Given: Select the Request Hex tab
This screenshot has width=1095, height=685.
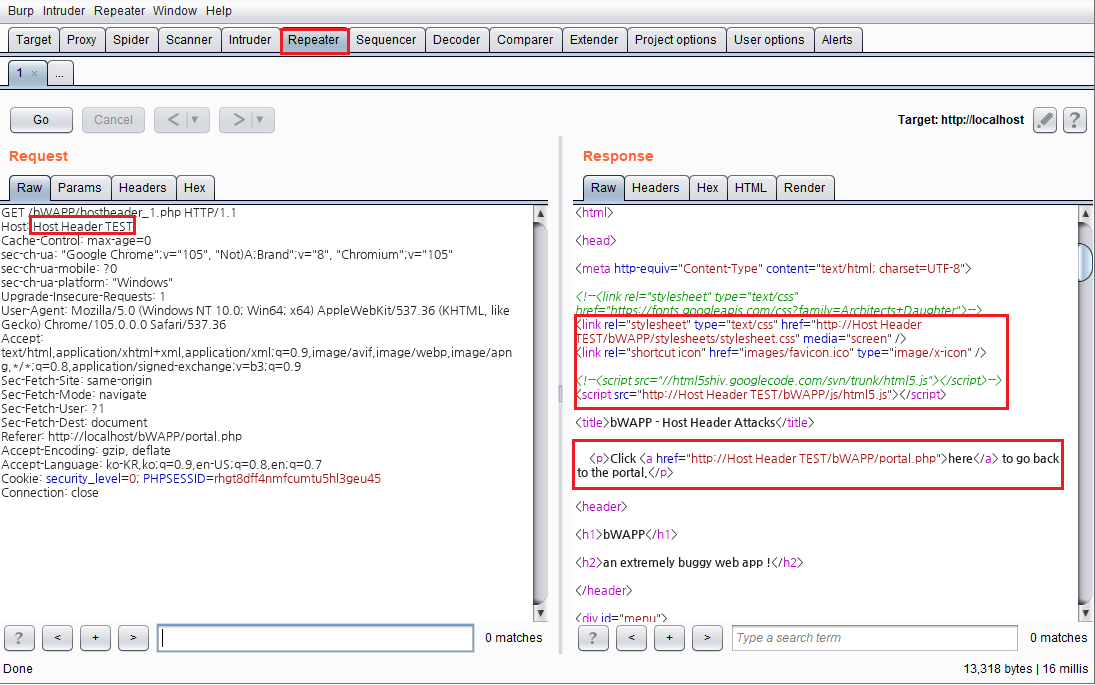Looking at the screenshot, I should (x=195, y=188).
